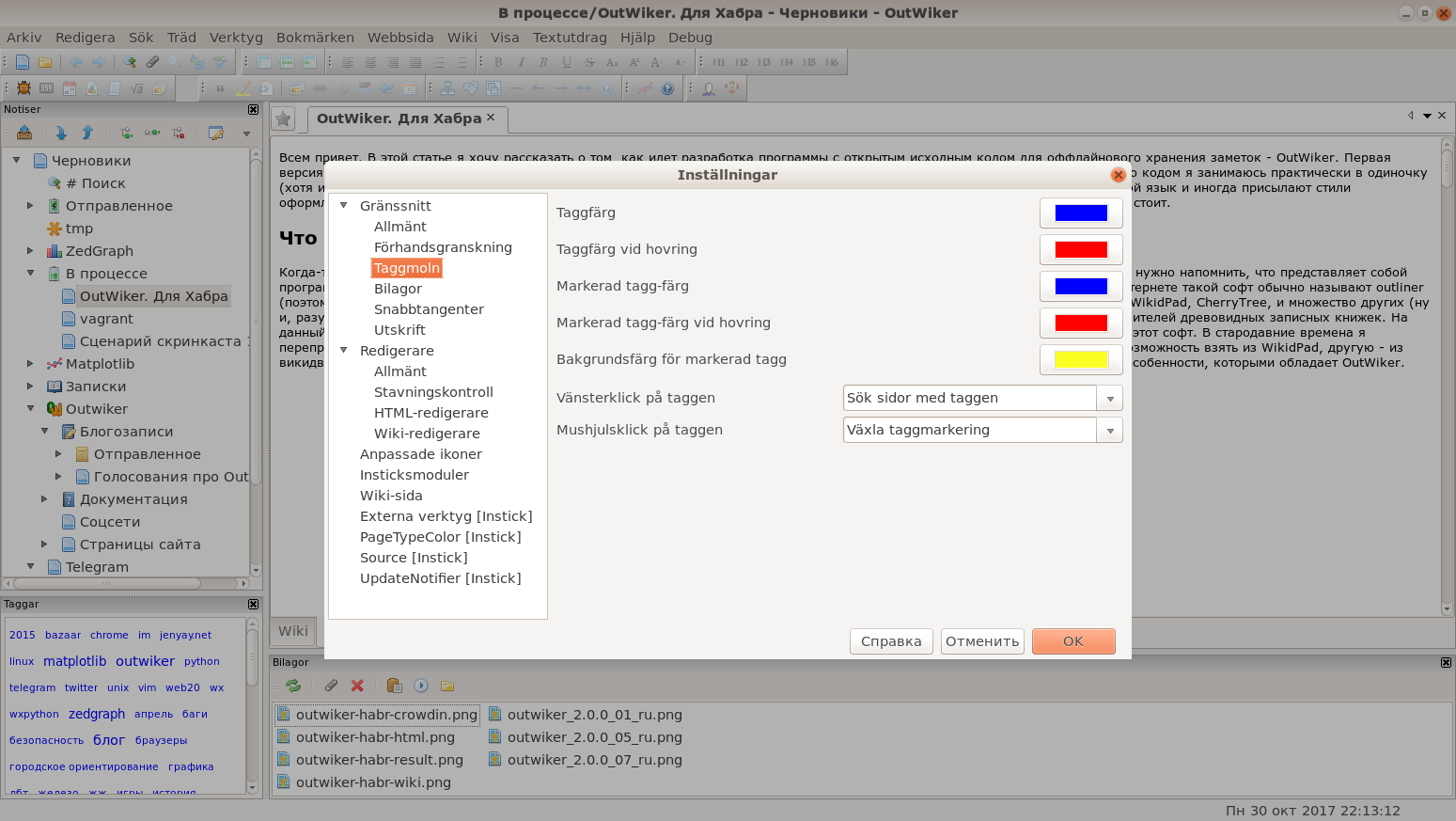Apply bold formatting icon in toolbar
The image size is (1456, 821).
tap(498, 62)
